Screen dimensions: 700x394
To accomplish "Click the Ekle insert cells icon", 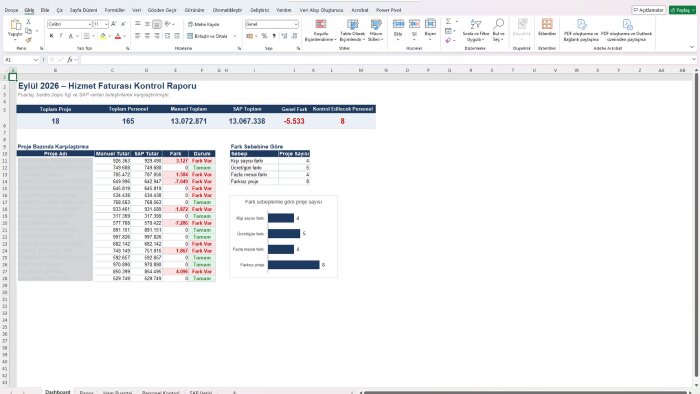I will (x=398, y=25).
